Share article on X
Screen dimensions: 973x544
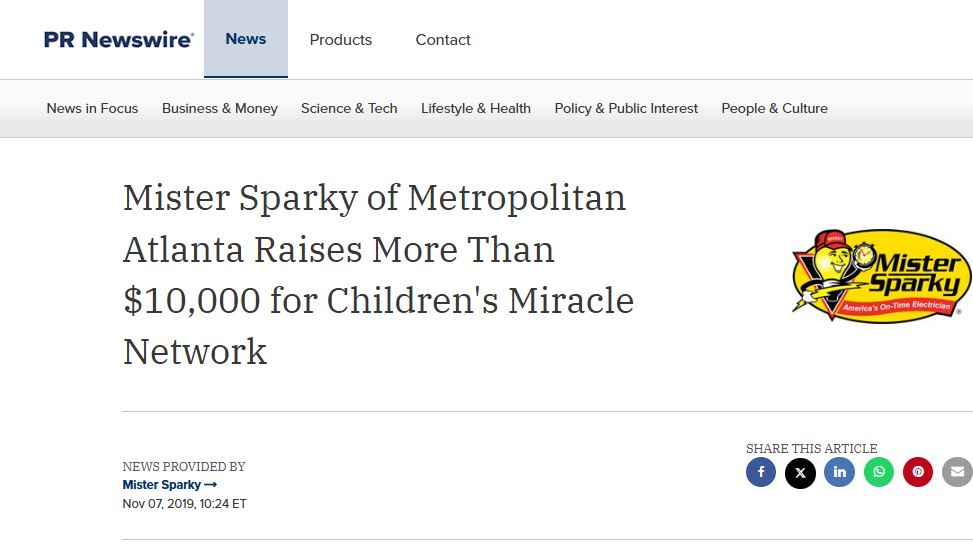coord(800,472)
